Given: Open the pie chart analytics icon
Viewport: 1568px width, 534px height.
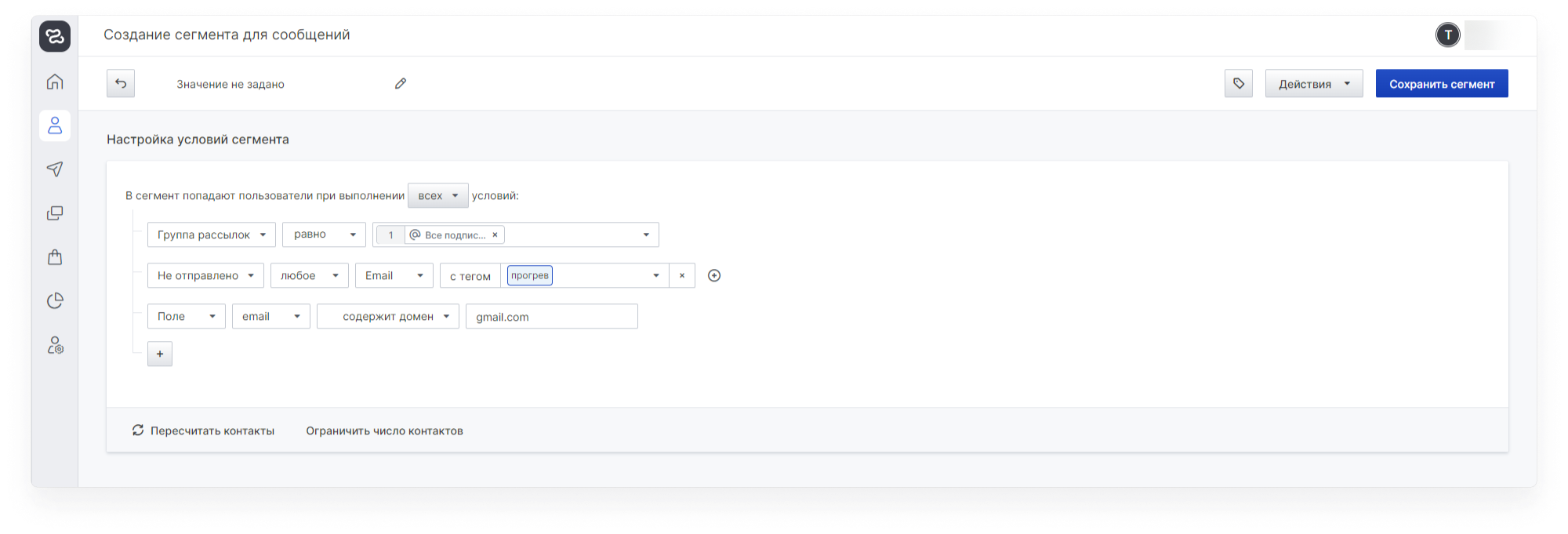Looking at the screenshot, I should pyautogui.click(x=55, y=301).
